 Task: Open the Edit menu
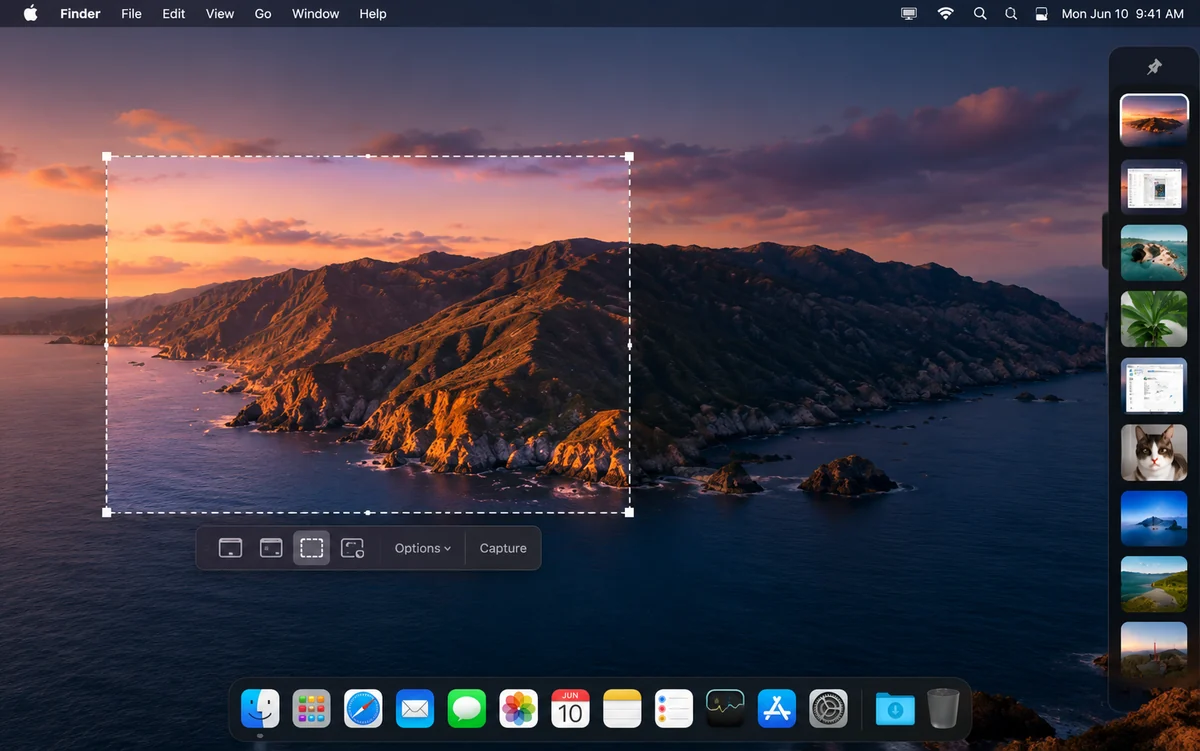[174, 14]
